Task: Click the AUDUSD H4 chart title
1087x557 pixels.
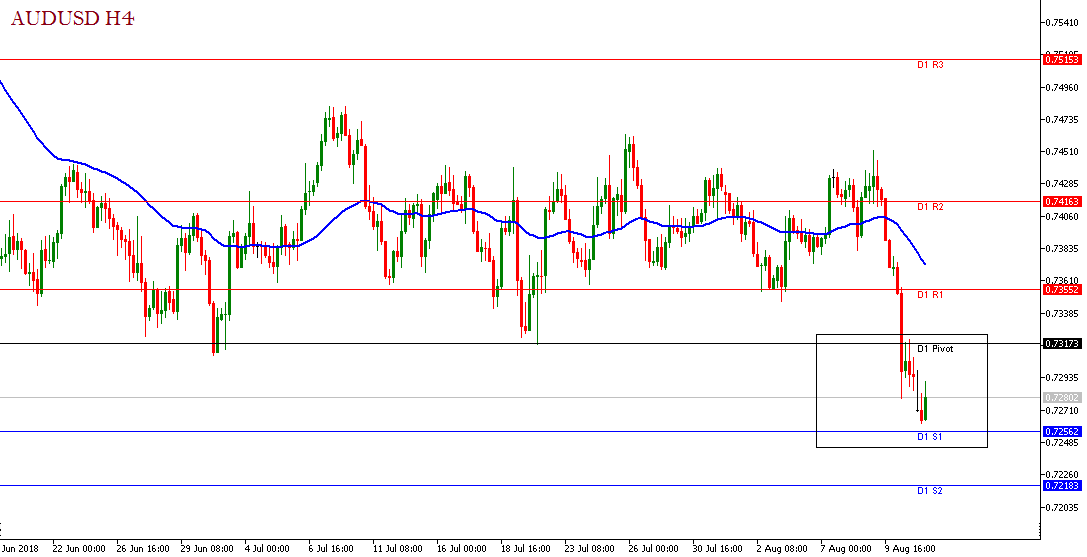Action: [x=73, y=18]
